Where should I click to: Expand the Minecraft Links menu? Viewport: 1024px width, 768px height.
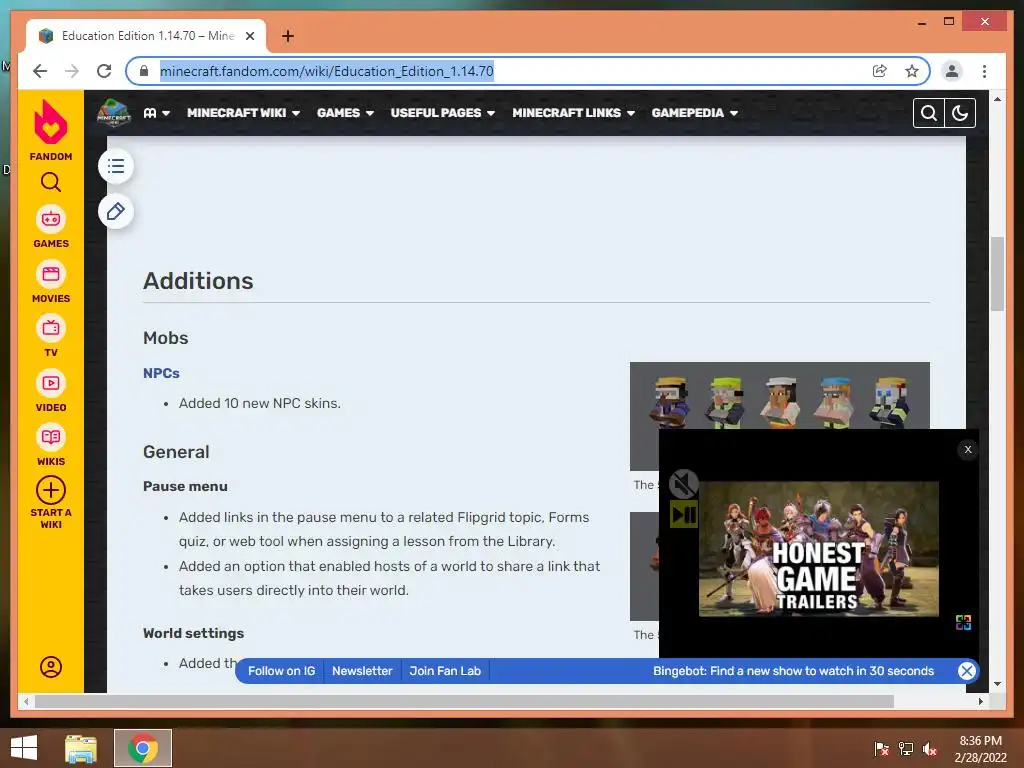573,113
